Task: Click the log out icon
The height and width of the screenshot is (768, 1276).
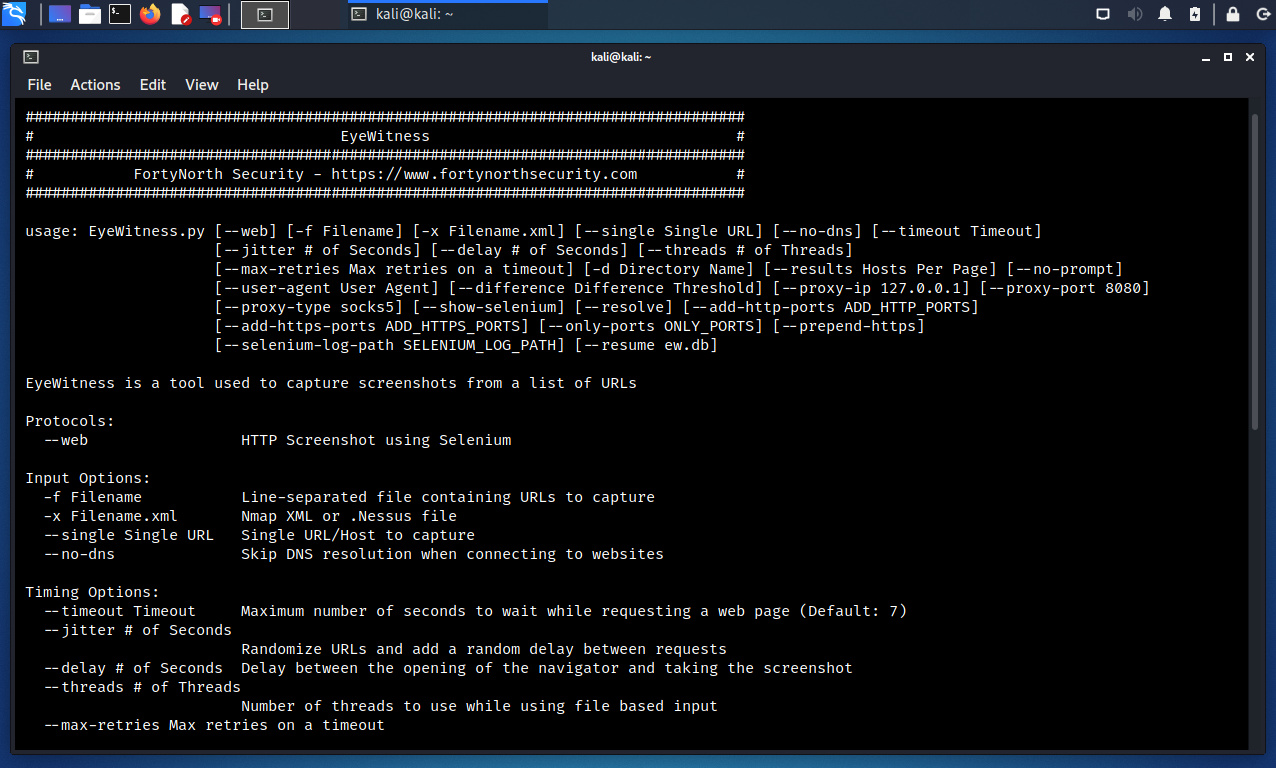Action: coord(1259,14)
